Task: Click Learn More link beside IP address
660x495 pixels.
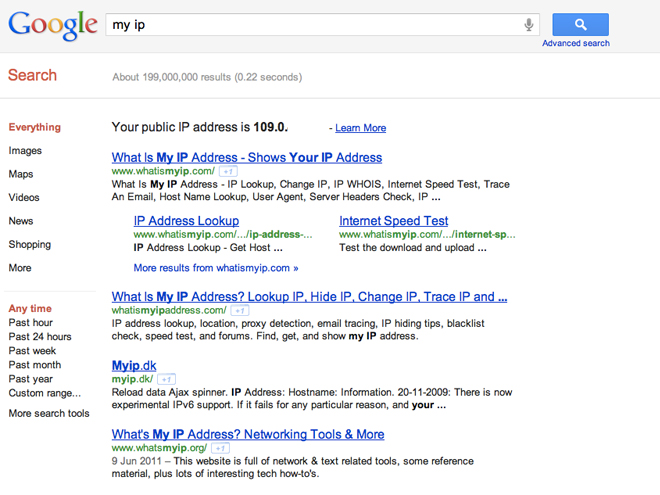Action: [360, 128]
